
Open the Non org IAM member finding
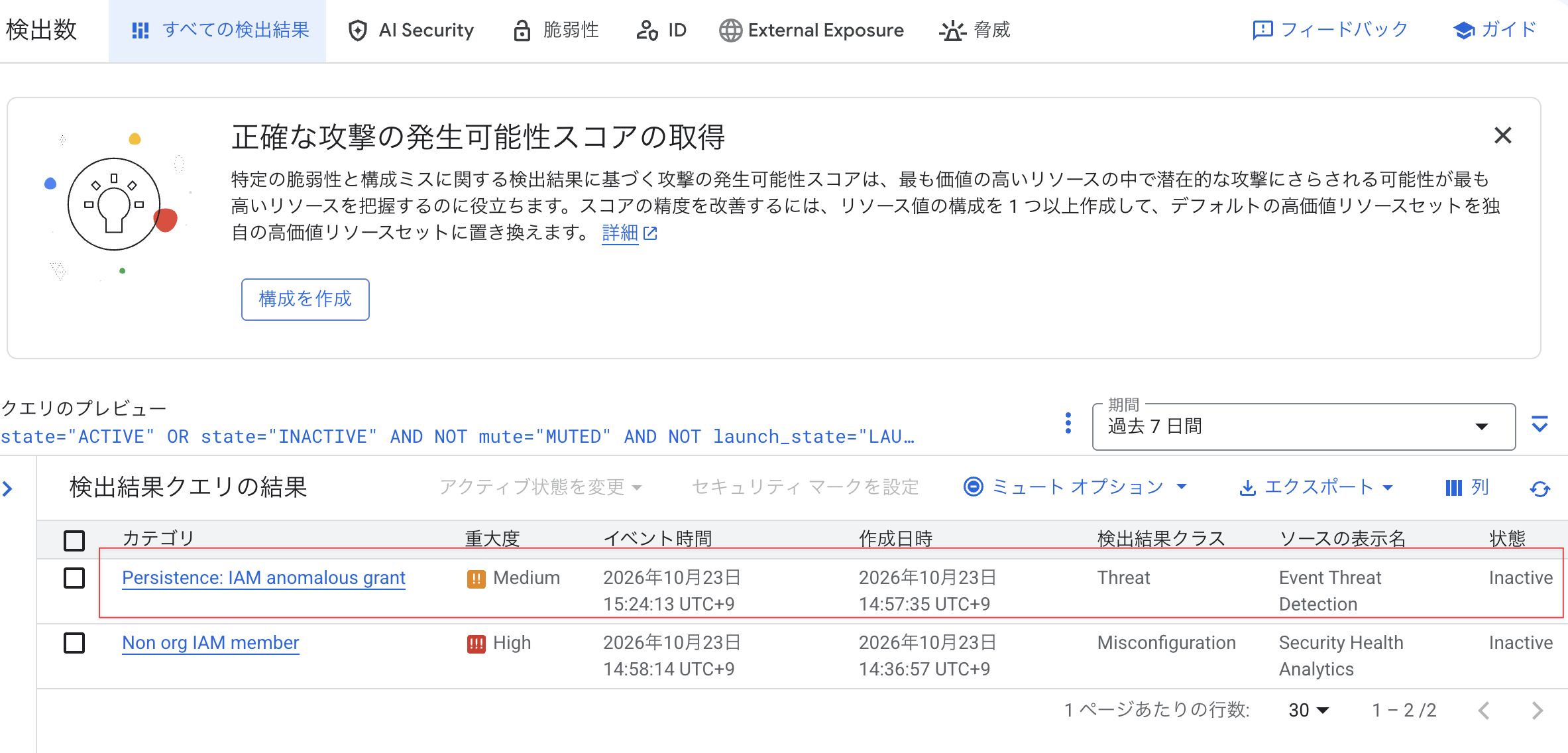[211, 643]
